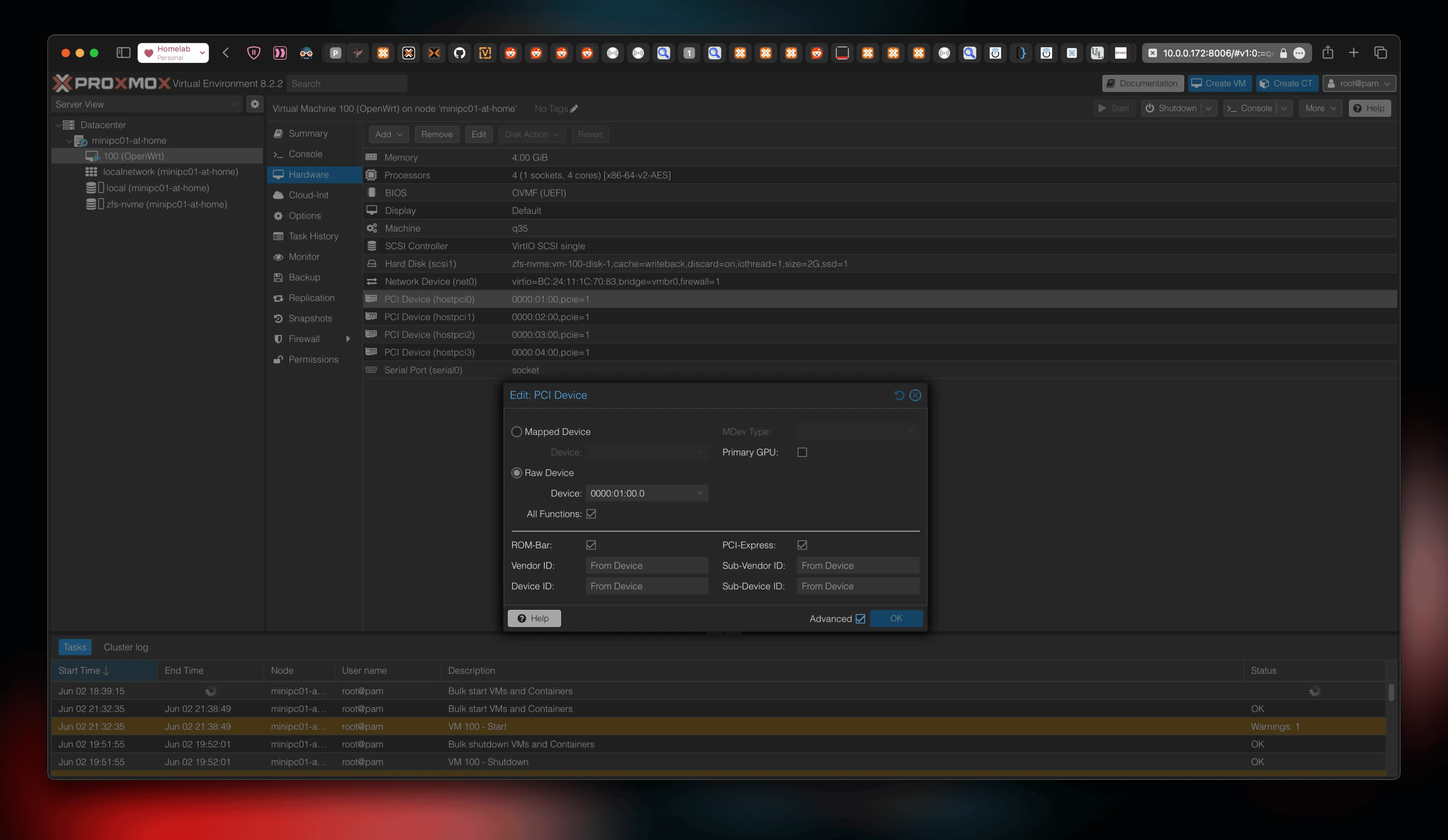
Task: Click the Share icon in browser toolbar
Action: [1327, 53]
